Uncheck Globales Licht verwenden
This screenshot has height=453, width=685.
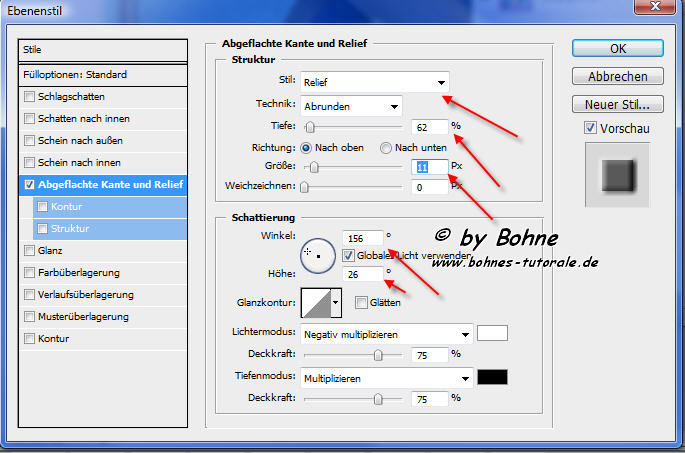348,254
